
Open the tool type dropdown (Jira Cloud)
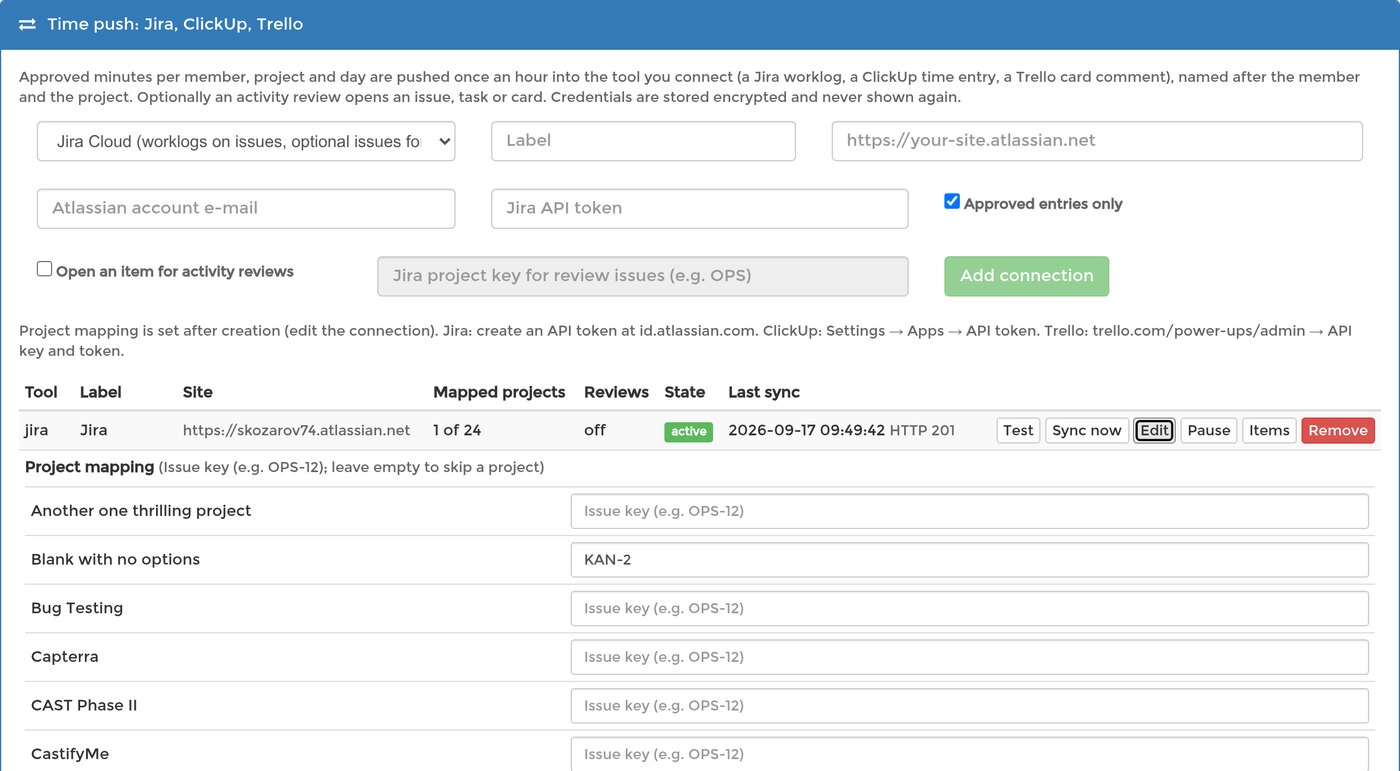coord(246,141)
